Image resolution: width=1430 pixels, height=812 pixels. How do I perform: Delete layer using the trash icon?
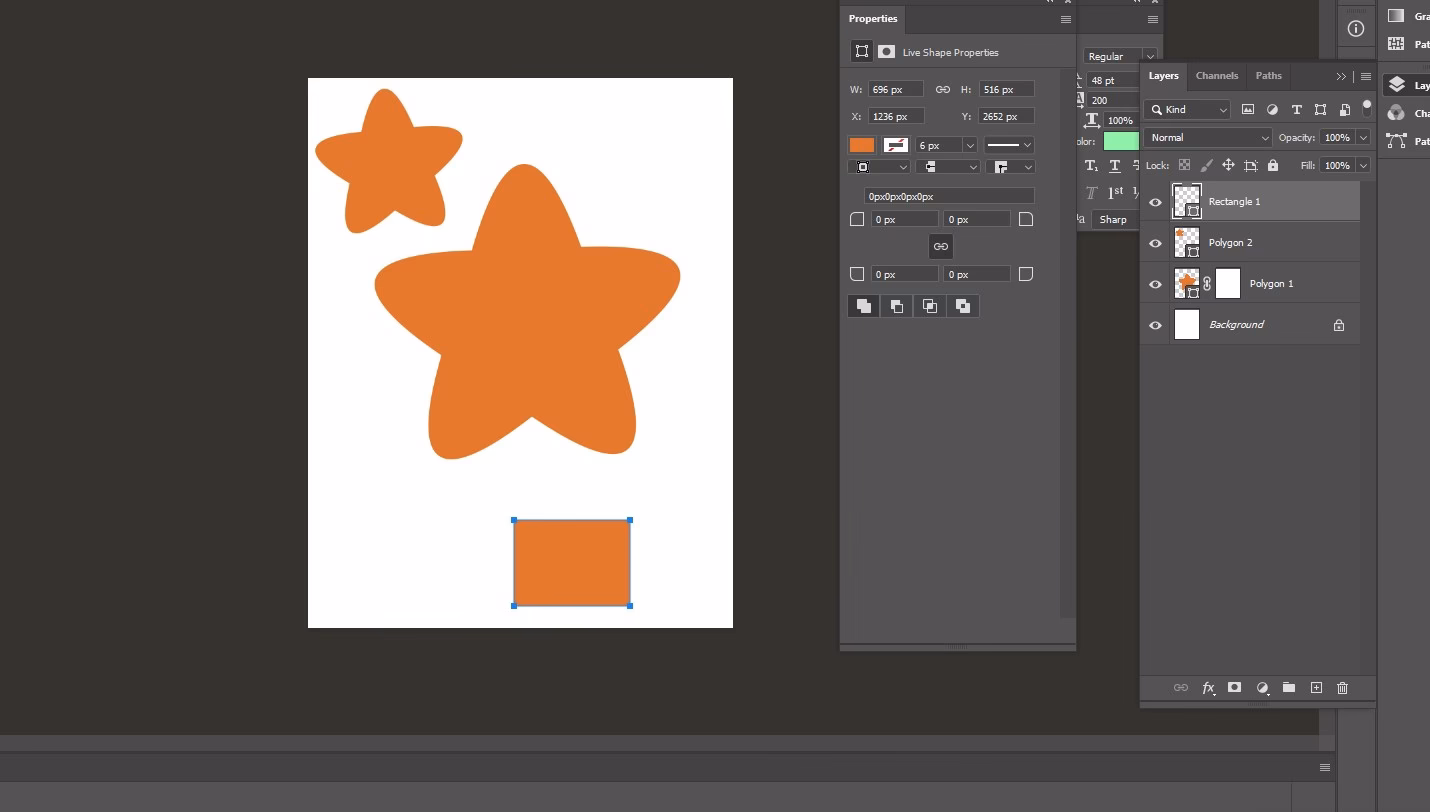pos(1342,688)
